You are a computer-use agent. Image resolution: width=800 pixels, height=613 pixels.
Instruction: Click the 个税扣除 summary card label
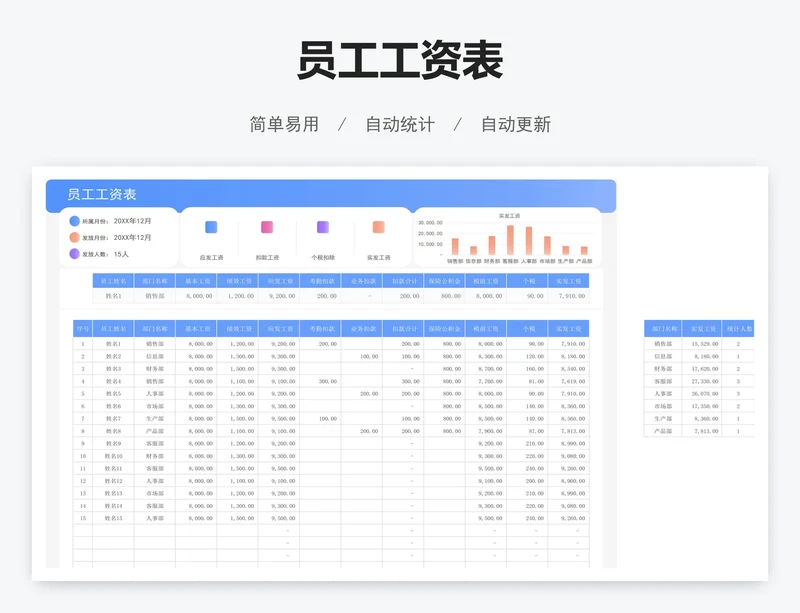click(x=323, y=257)
